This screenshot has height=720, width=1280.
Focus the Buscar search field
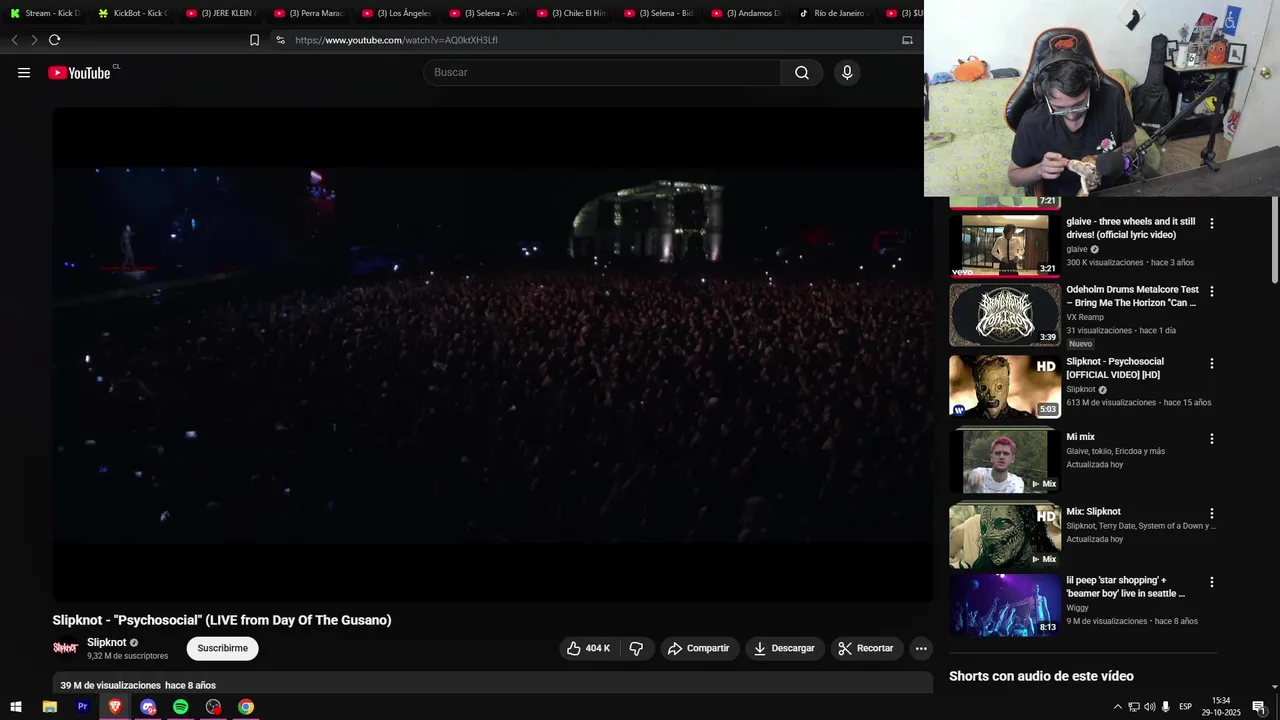tap(603, 73)
